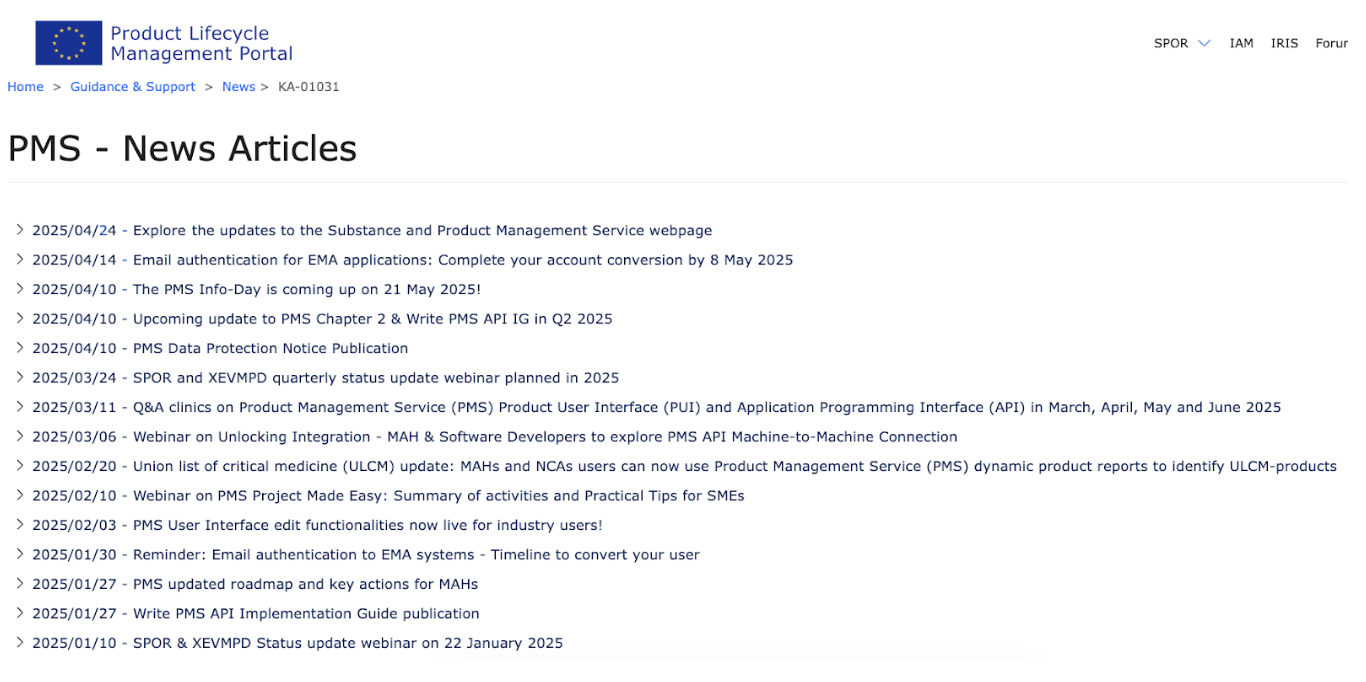Expand the PMS Info-Day article chevron
The image size is (1366, 682).
pyautogui.click(x=19, y=289)
